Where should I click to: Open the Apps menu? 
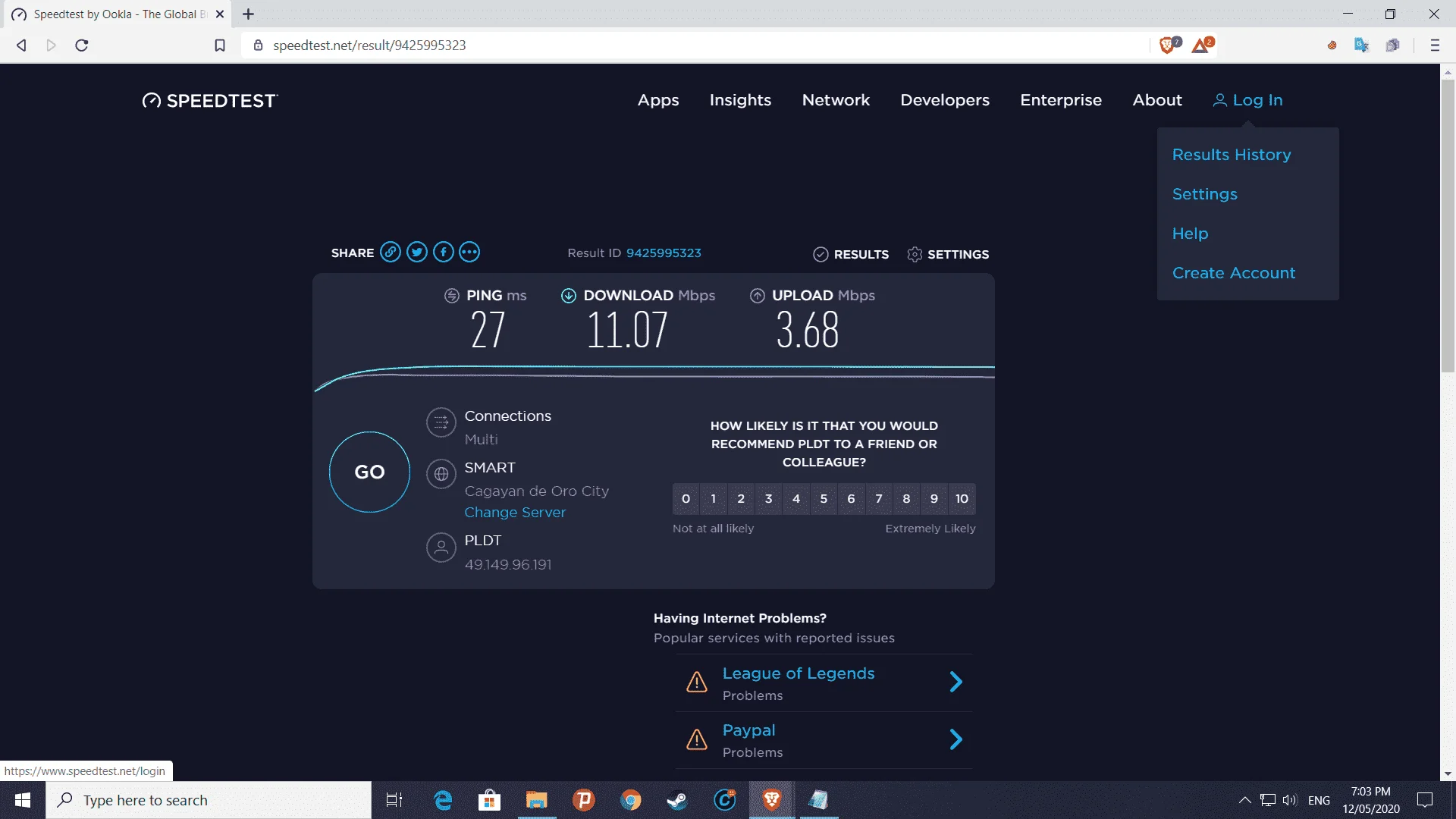[x=658, y=100]
